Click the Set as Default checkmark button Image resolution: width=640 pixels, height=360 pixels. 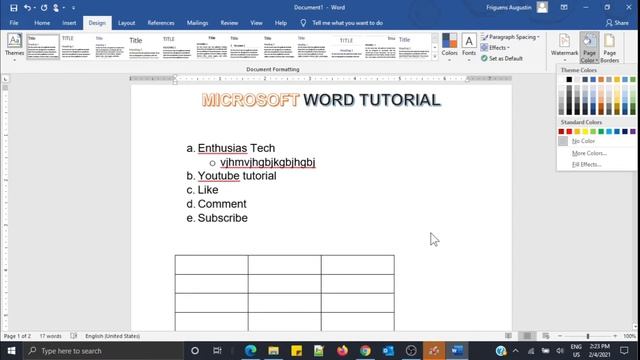coord(502,58)
